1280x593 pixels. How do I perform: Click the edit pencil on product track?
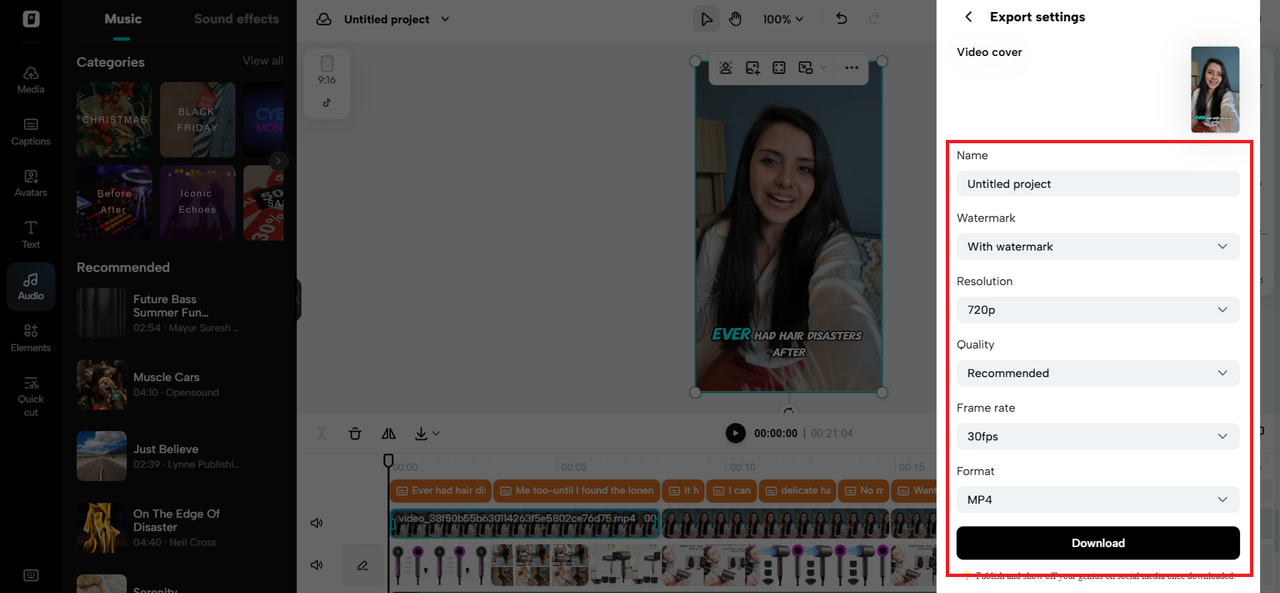(363, 565)
